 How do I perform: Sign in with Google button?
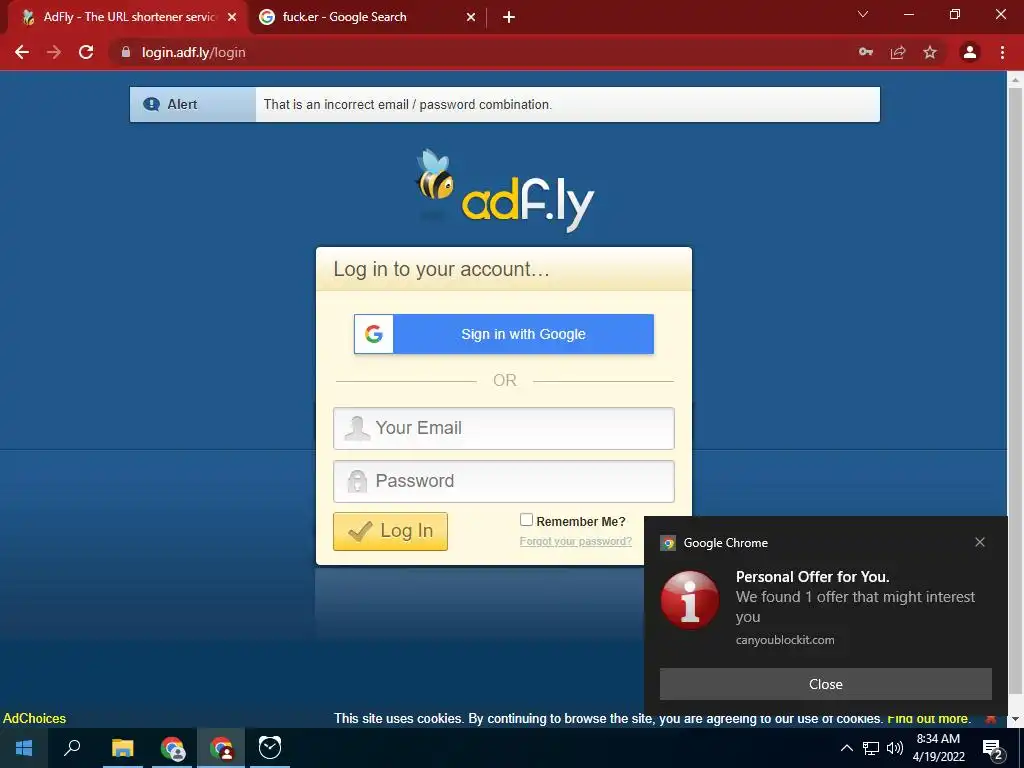click(x=504, y=334)
